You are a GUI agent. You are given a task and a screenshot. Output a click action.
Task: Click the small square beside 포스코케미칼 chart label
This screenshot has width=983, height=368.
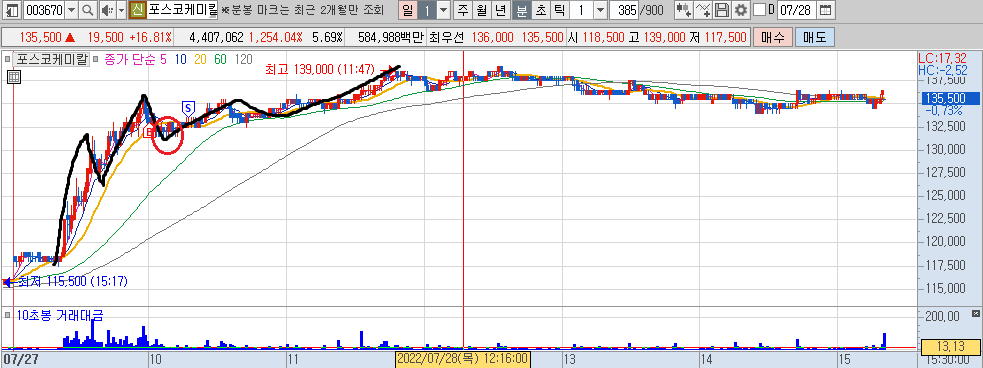click(x=8, y=60)
